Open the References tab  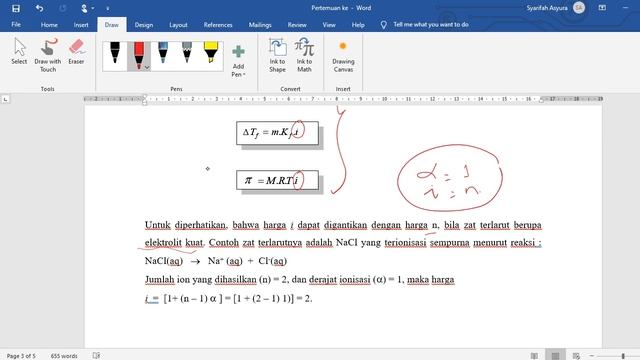218,24
